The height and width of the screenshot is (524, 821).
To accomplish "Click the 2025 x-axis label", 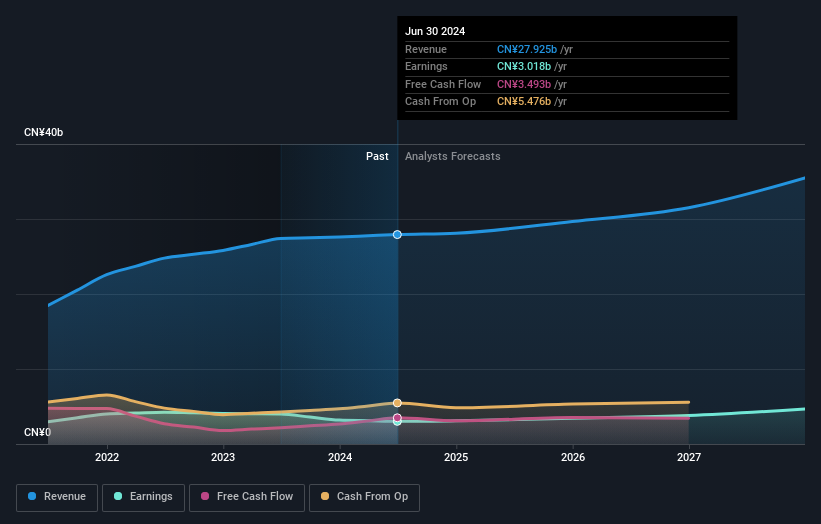I will [x=456, y=458].
